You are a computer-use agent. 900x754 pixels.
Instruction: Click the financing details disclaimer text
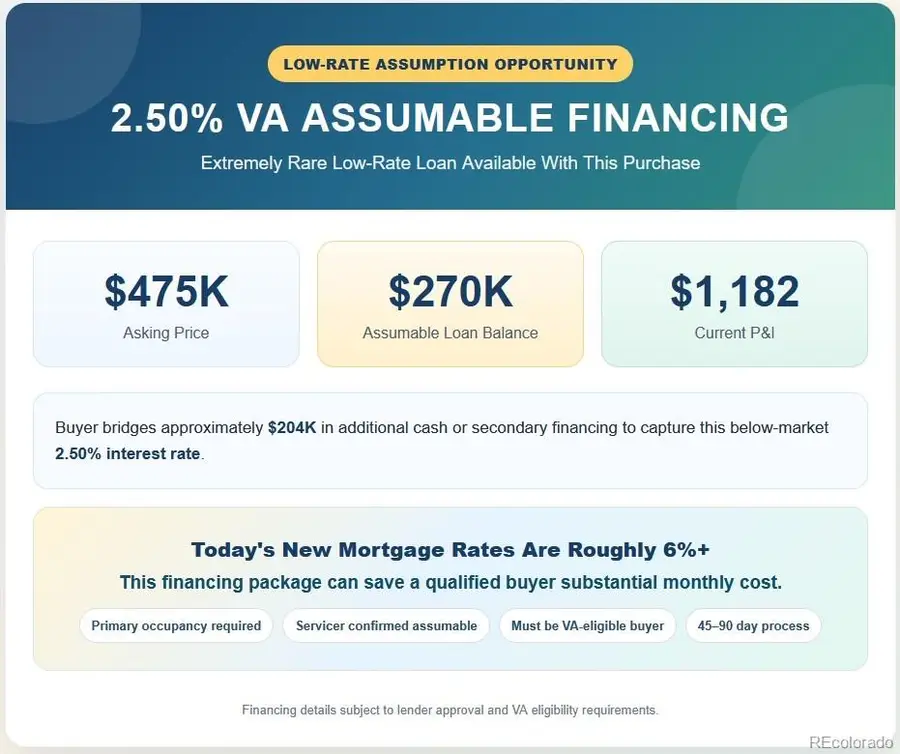[450, 710]
